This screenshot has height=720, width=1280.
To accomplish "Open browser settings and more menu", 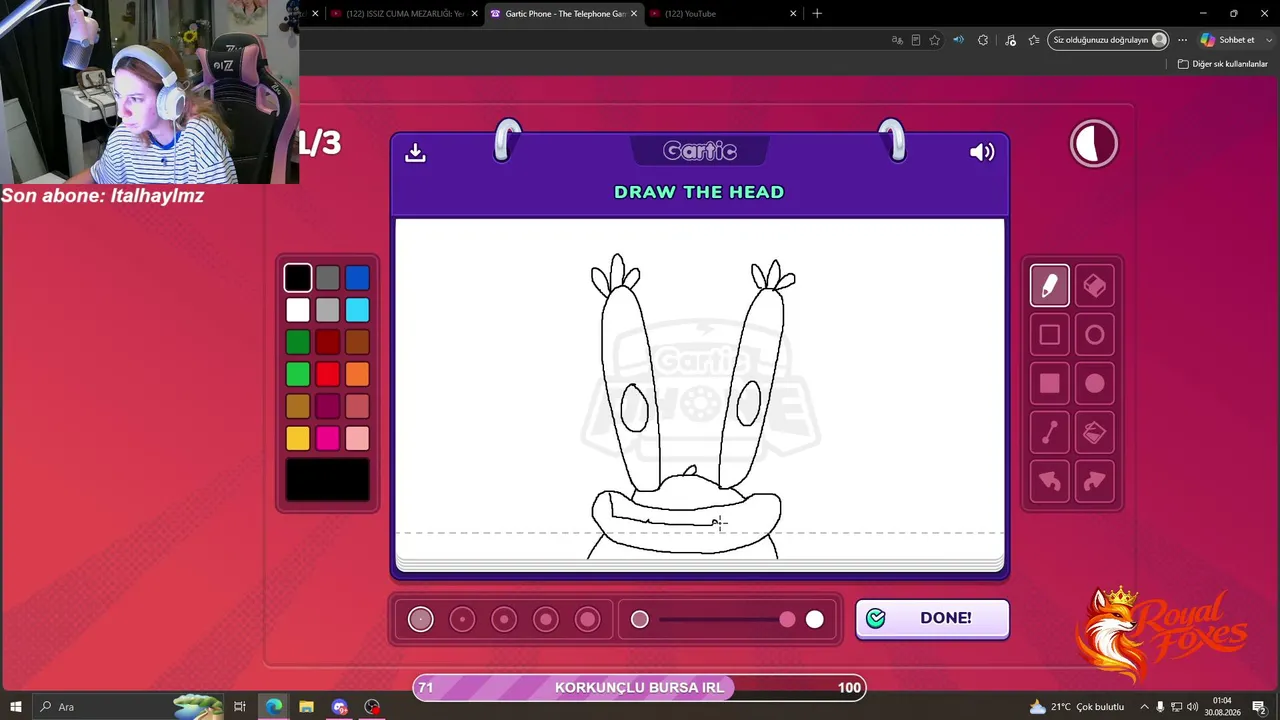I will pyautogui.click(x=1182, y=40).
